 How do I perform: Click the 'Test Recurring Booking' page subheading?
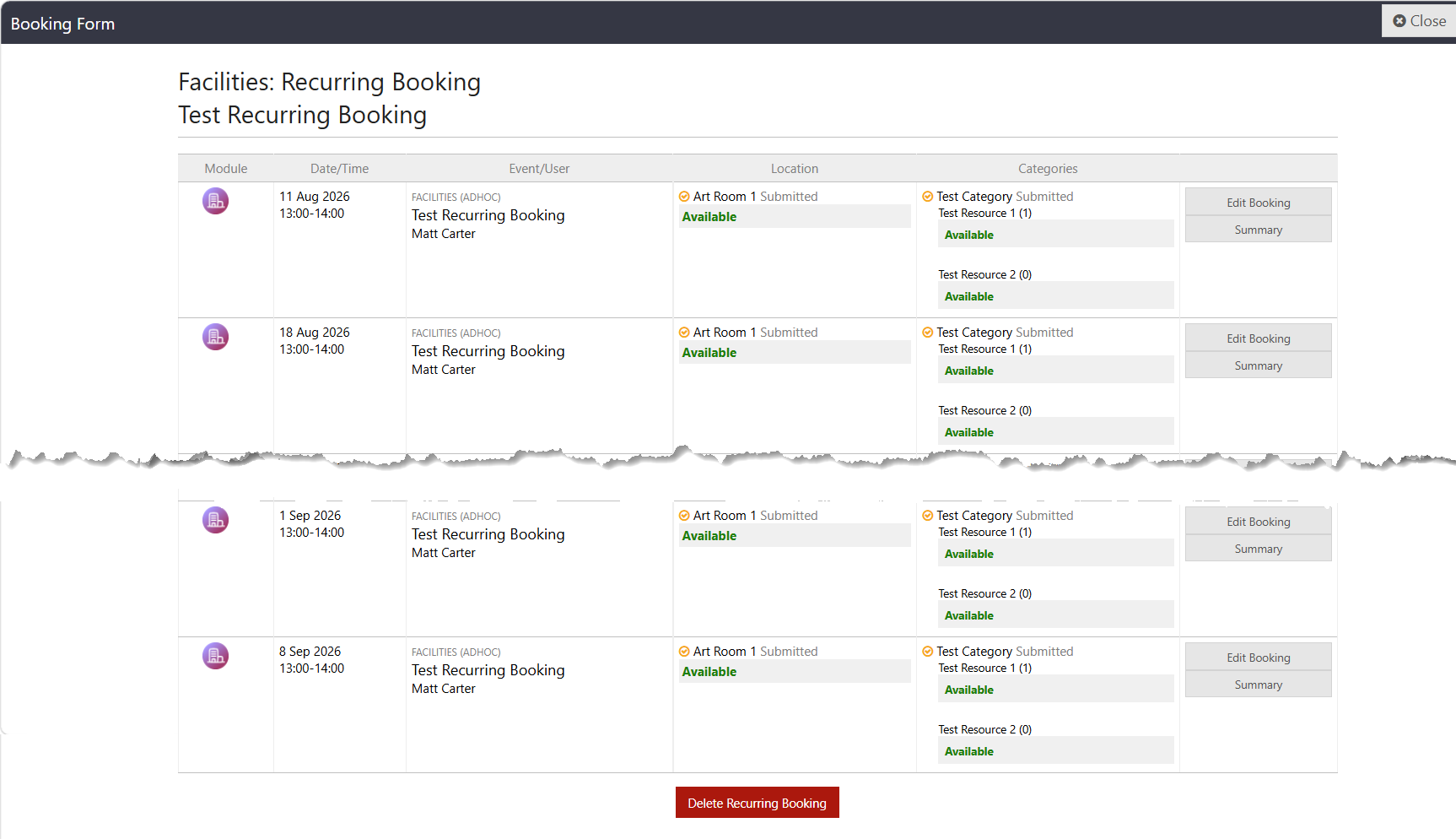pyautogui.click(x=303, y=115)
